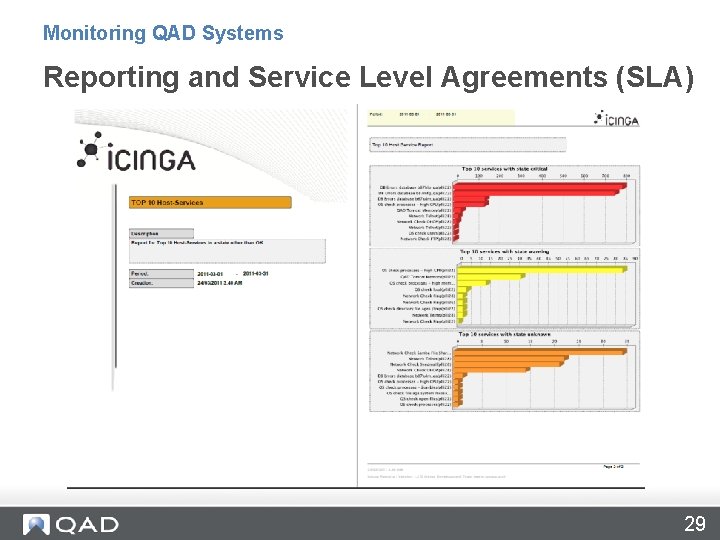Click the 'Top 10 services with state critical' title

tap(504, 169)
